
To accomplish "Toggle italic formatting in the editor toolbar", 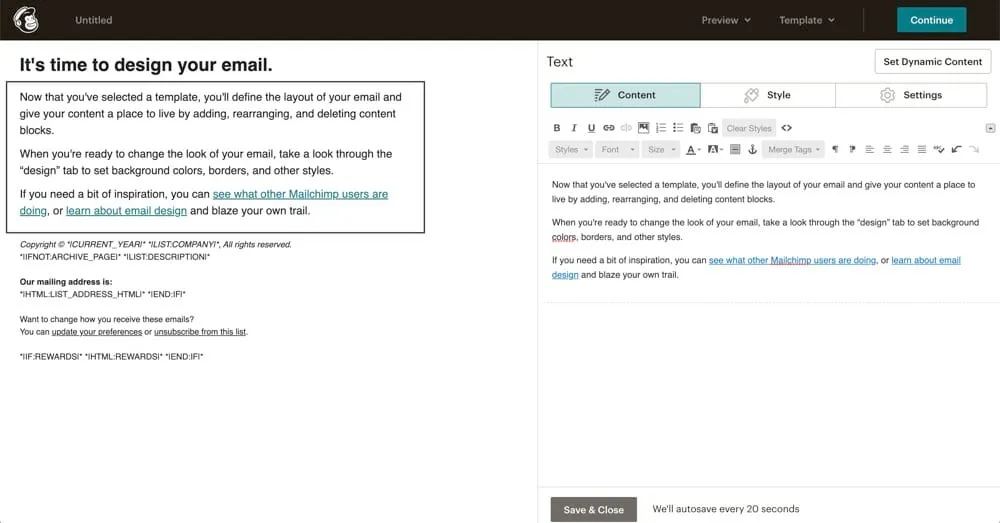I will click(x=574, y=128).
